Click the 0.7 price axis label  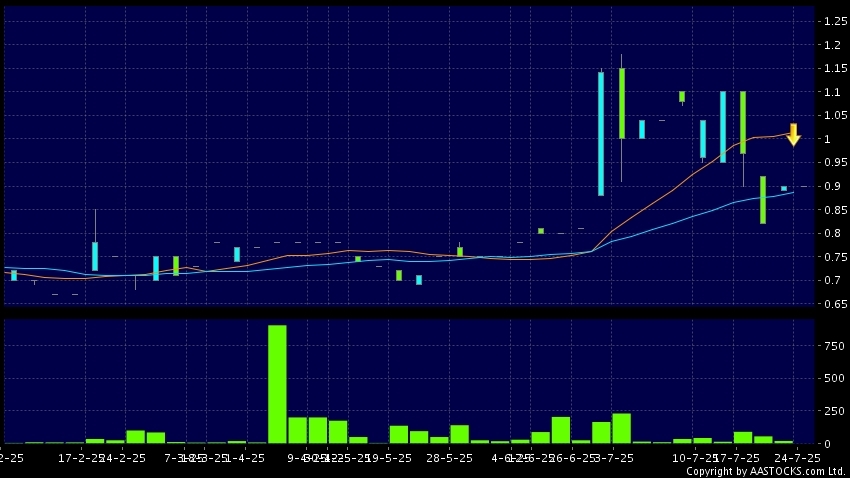tap(832, 280)
